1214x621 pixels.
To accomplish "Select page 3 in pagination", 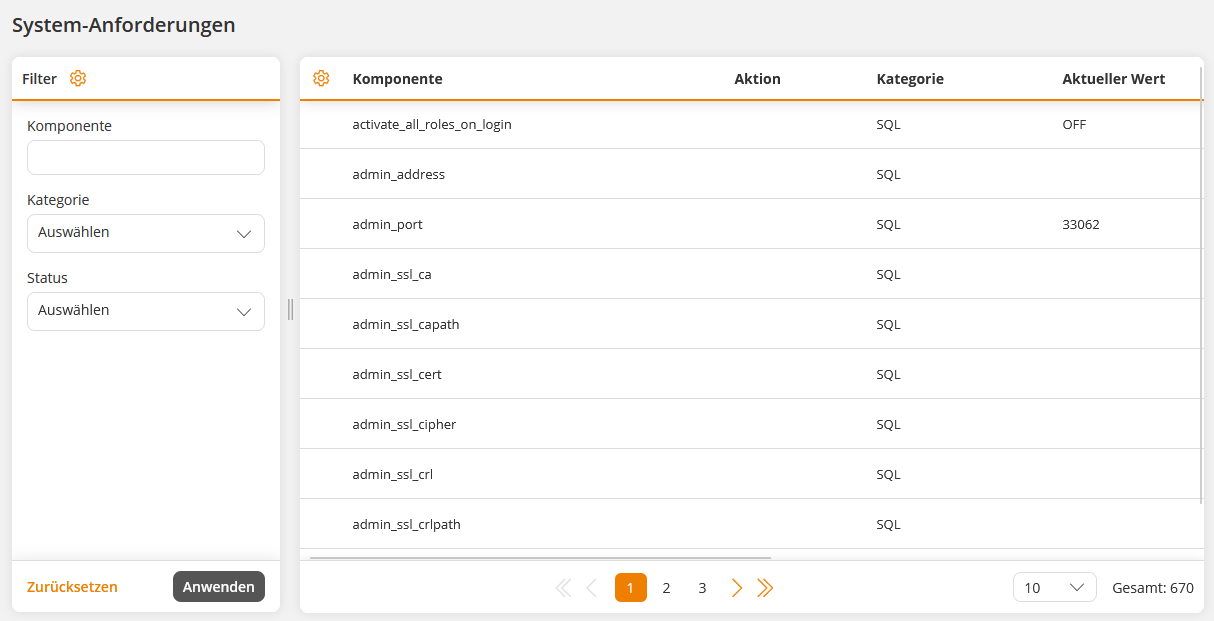I will coord(702,588).
